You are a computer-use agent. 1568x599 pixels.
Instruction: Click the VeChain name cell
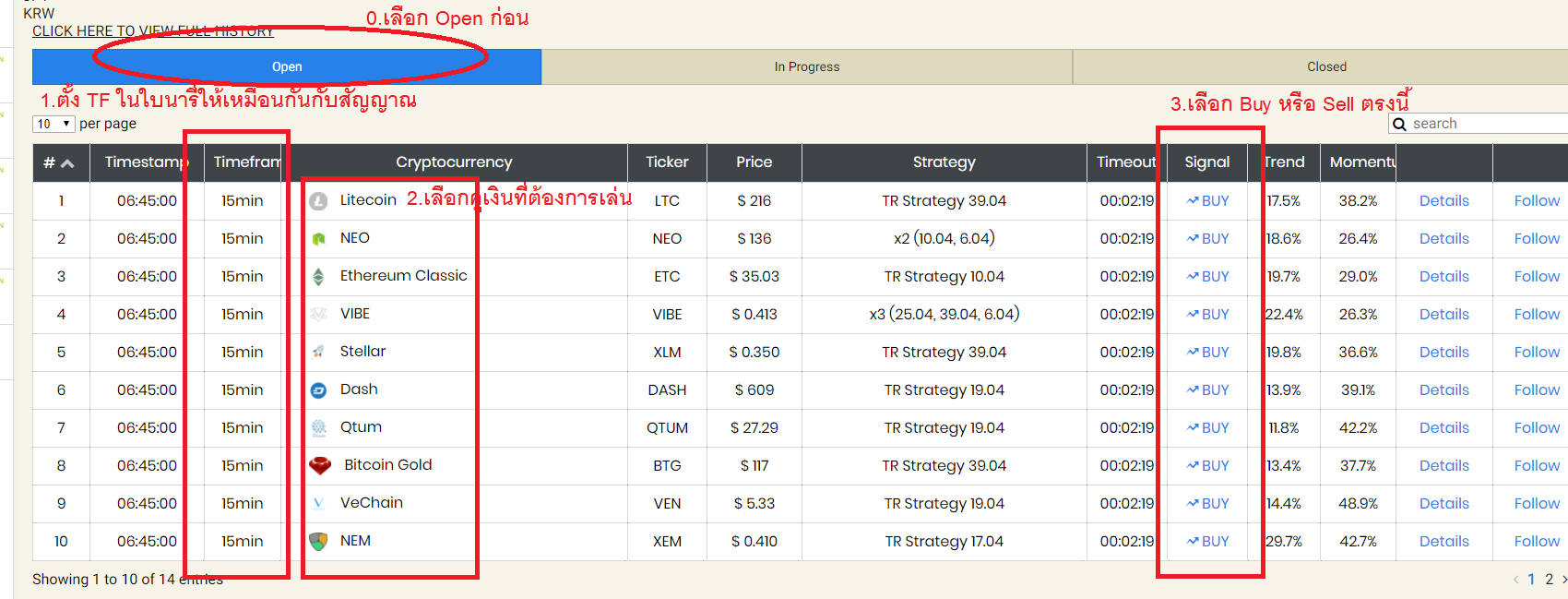click(x=371, y=503)
